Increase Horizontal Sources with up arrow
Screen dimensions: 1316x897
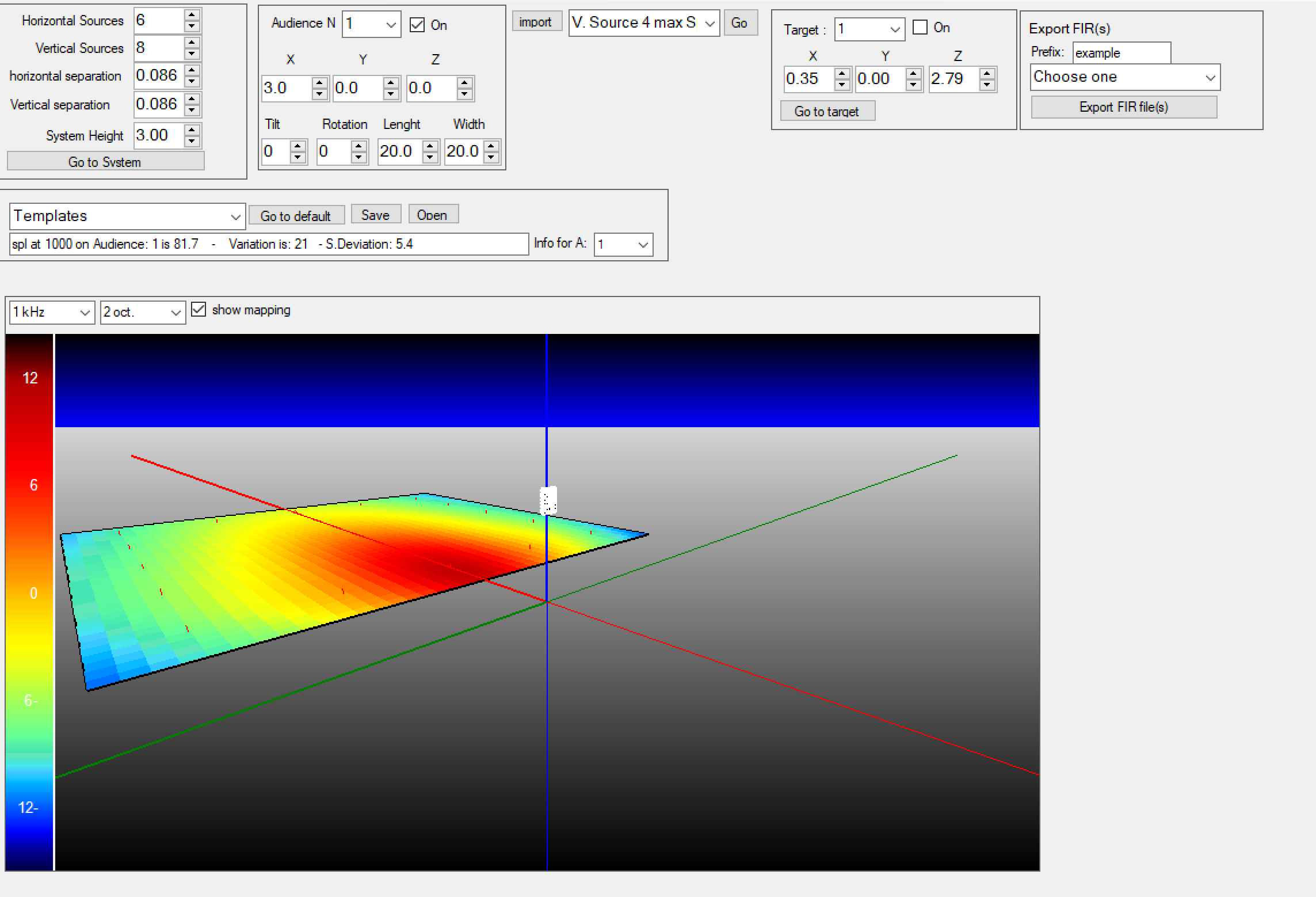[x=192, y=15]
